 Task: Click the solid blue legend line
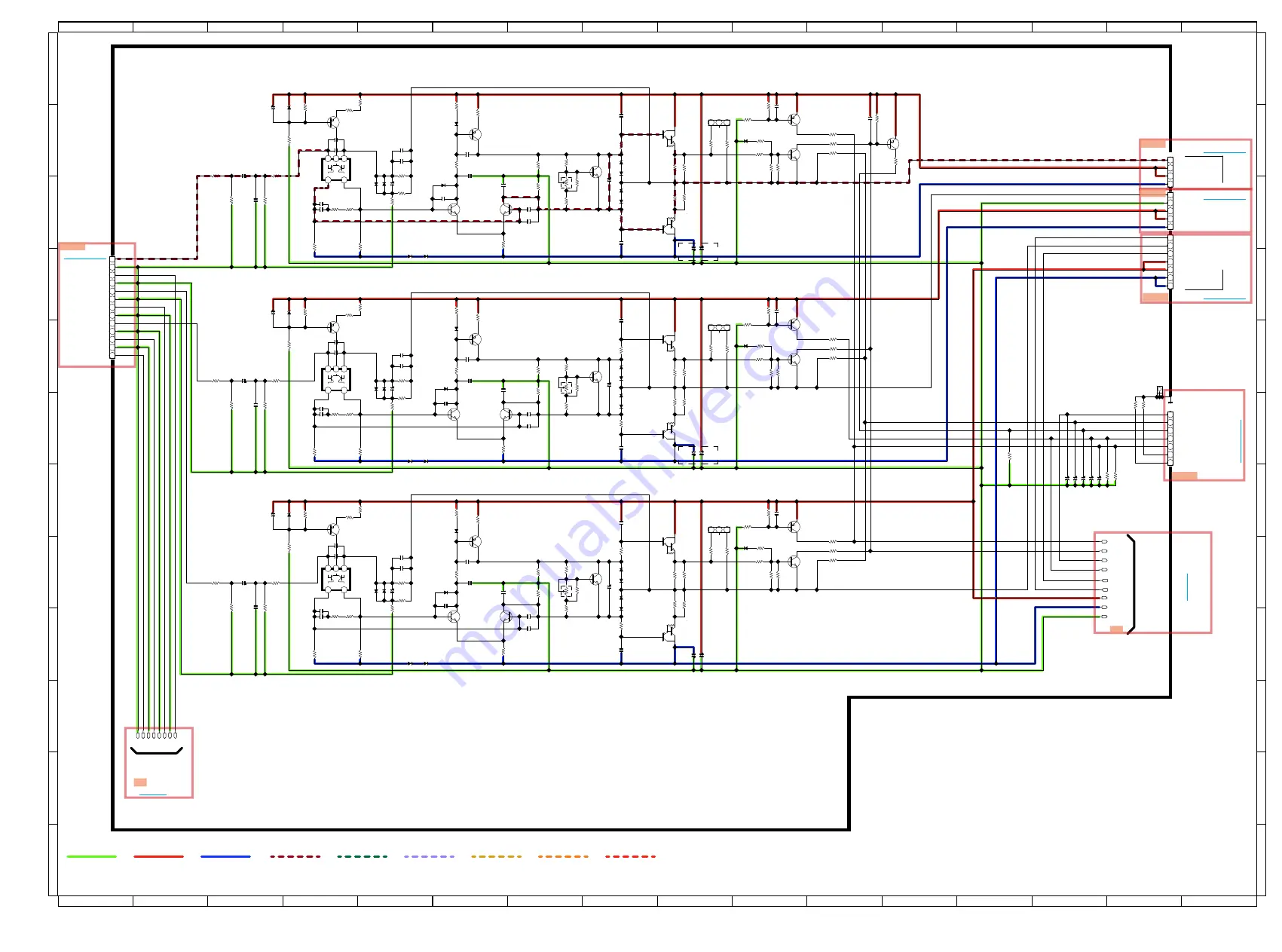[x=225, y=856]
